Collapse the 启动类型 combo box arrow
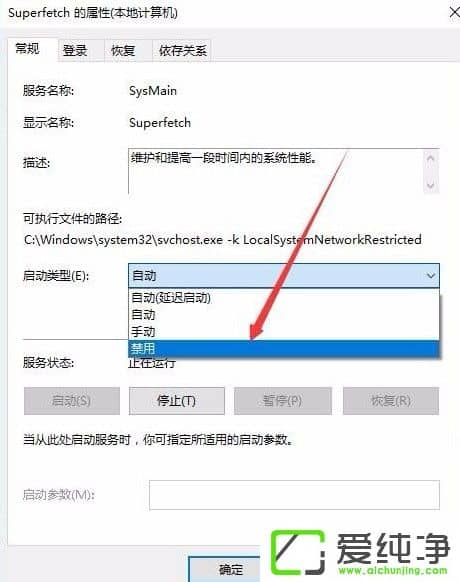The height and width of the screenshot is (582, 460). coord(431,276)
